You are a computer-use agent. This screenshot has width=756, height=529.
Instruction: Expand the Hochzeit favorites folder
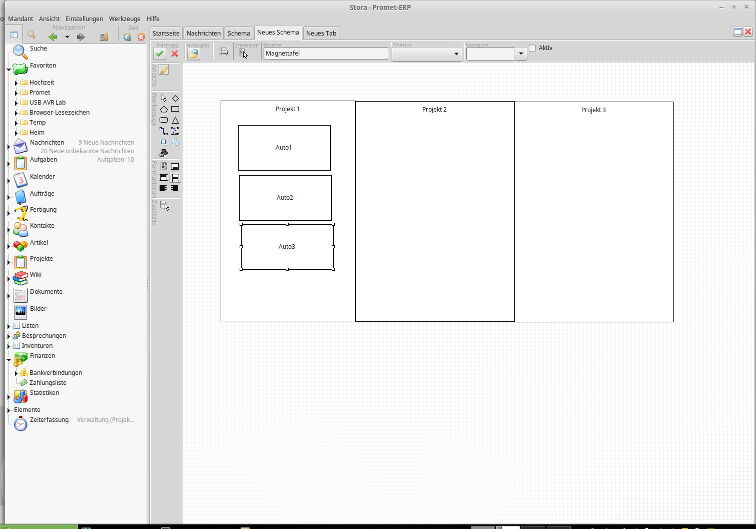click(x=16, y=82)
